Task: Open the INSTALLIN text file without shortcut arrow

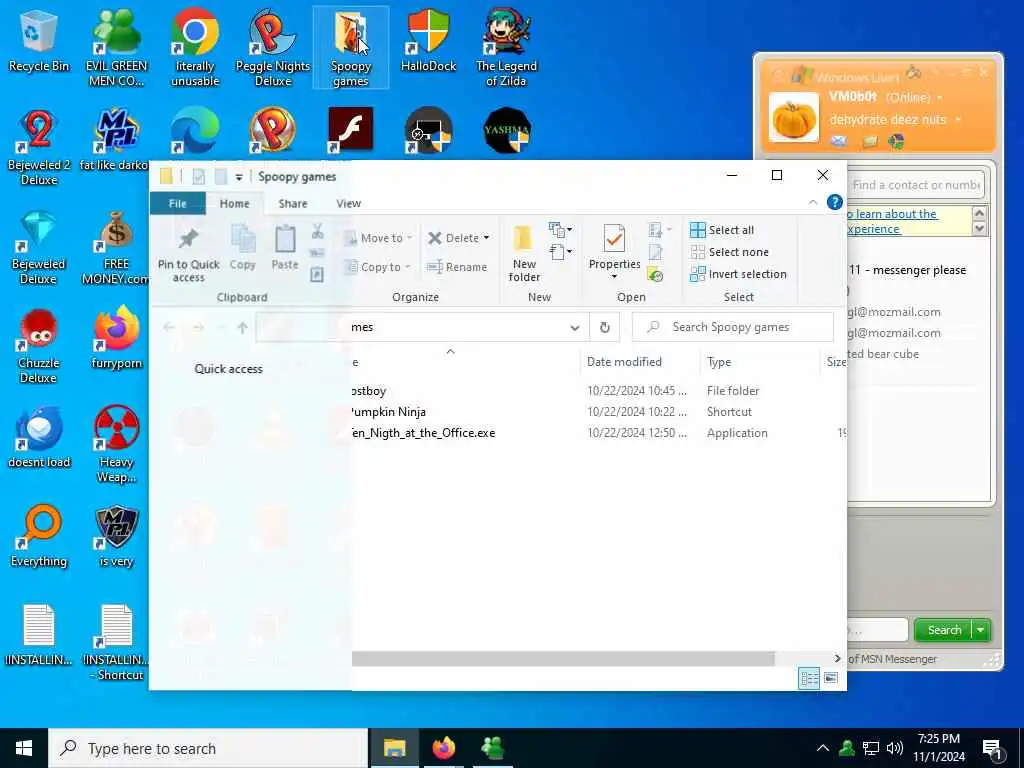Action: click(x=39, y=635)
